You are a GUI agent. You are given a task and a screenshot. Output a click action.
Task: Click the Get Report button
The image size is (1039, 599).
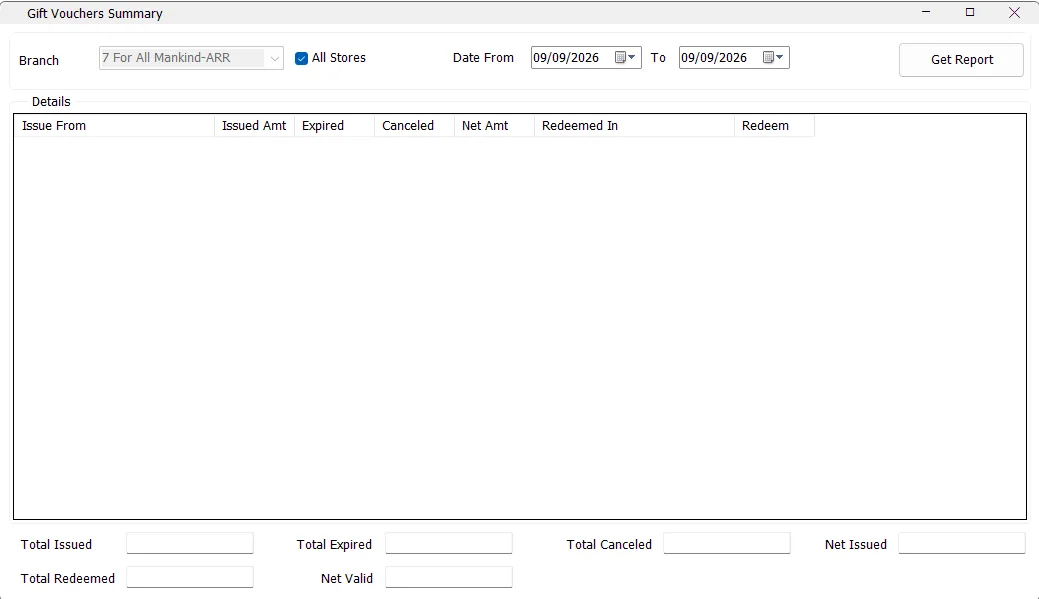point(961,60)
